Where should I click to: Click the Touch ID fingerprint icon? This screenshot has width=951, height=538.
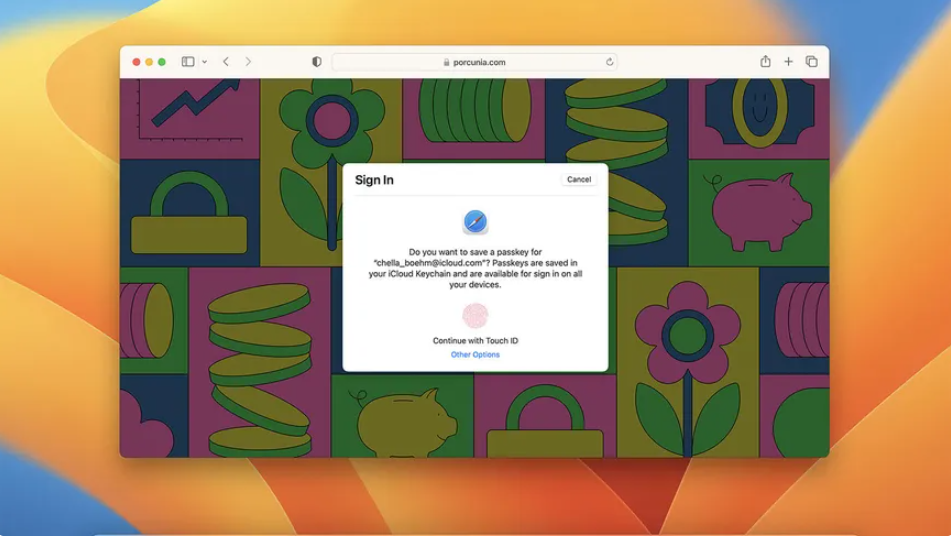click(x=475, y=316)
